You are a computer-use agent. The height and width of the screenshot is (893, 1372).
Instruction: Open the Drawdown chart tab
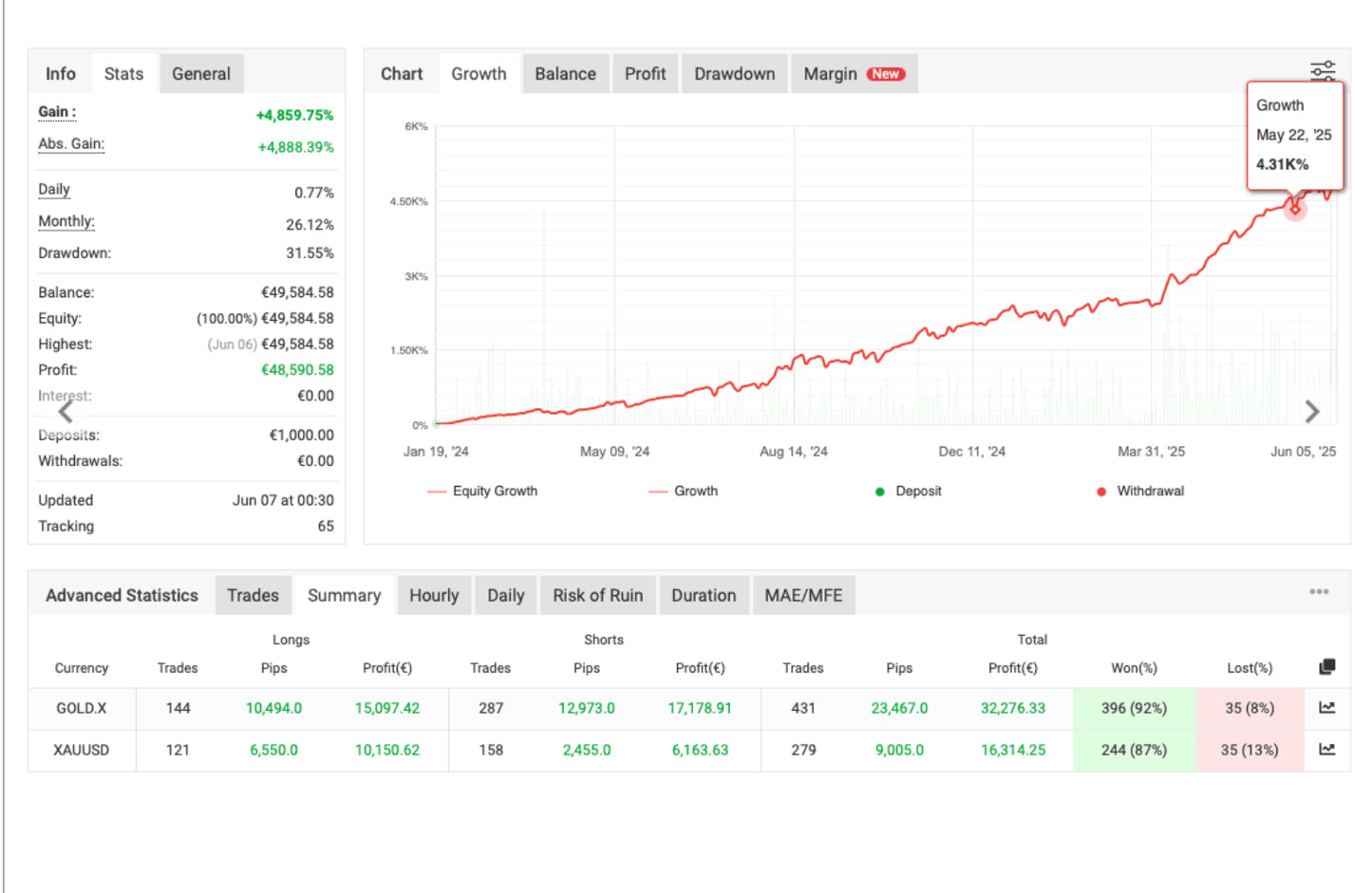(734, 74)
